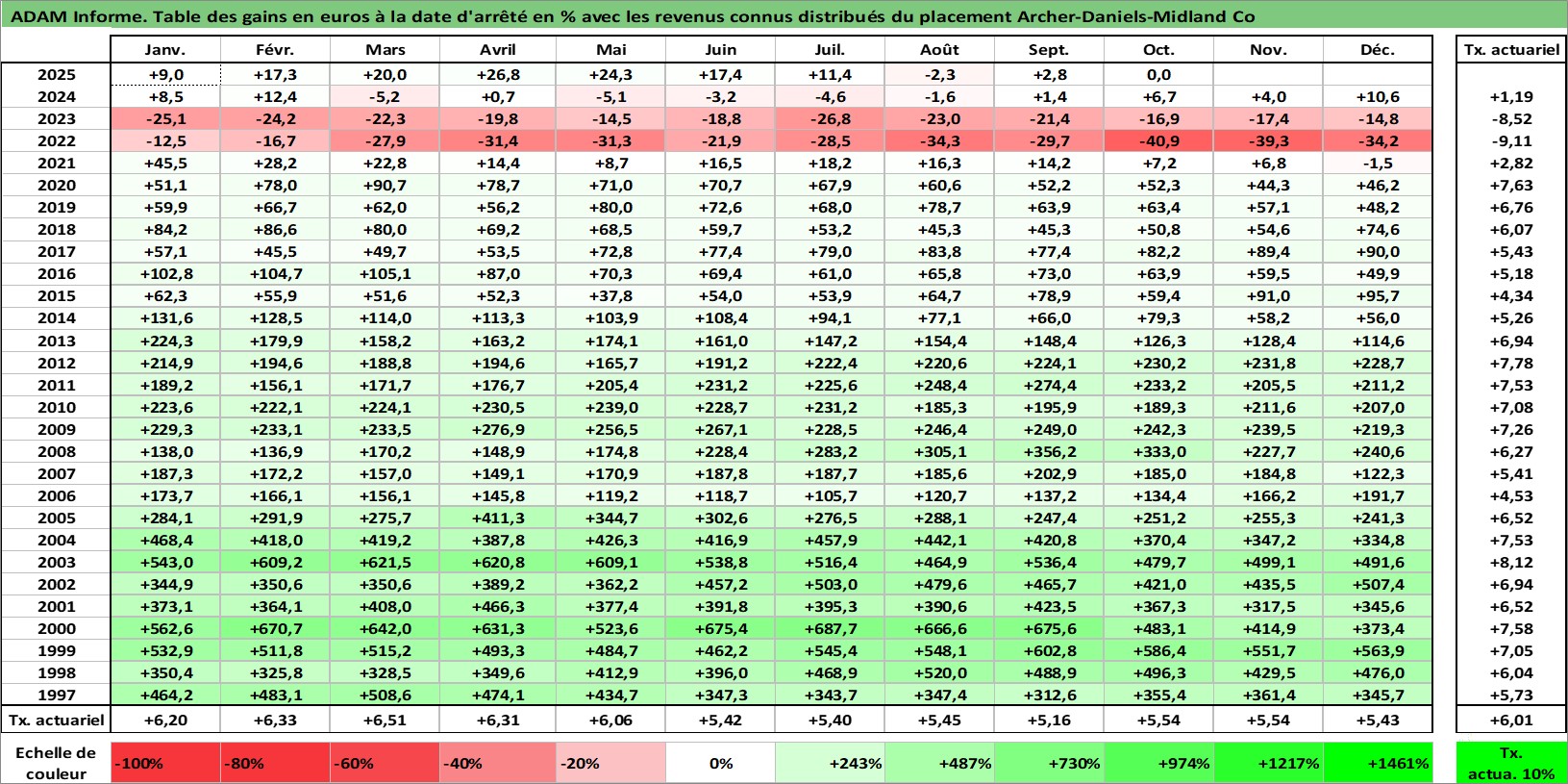Click the Tx. actua. 10% green swatch
1568x784 pixels.
pos(1511,763)
